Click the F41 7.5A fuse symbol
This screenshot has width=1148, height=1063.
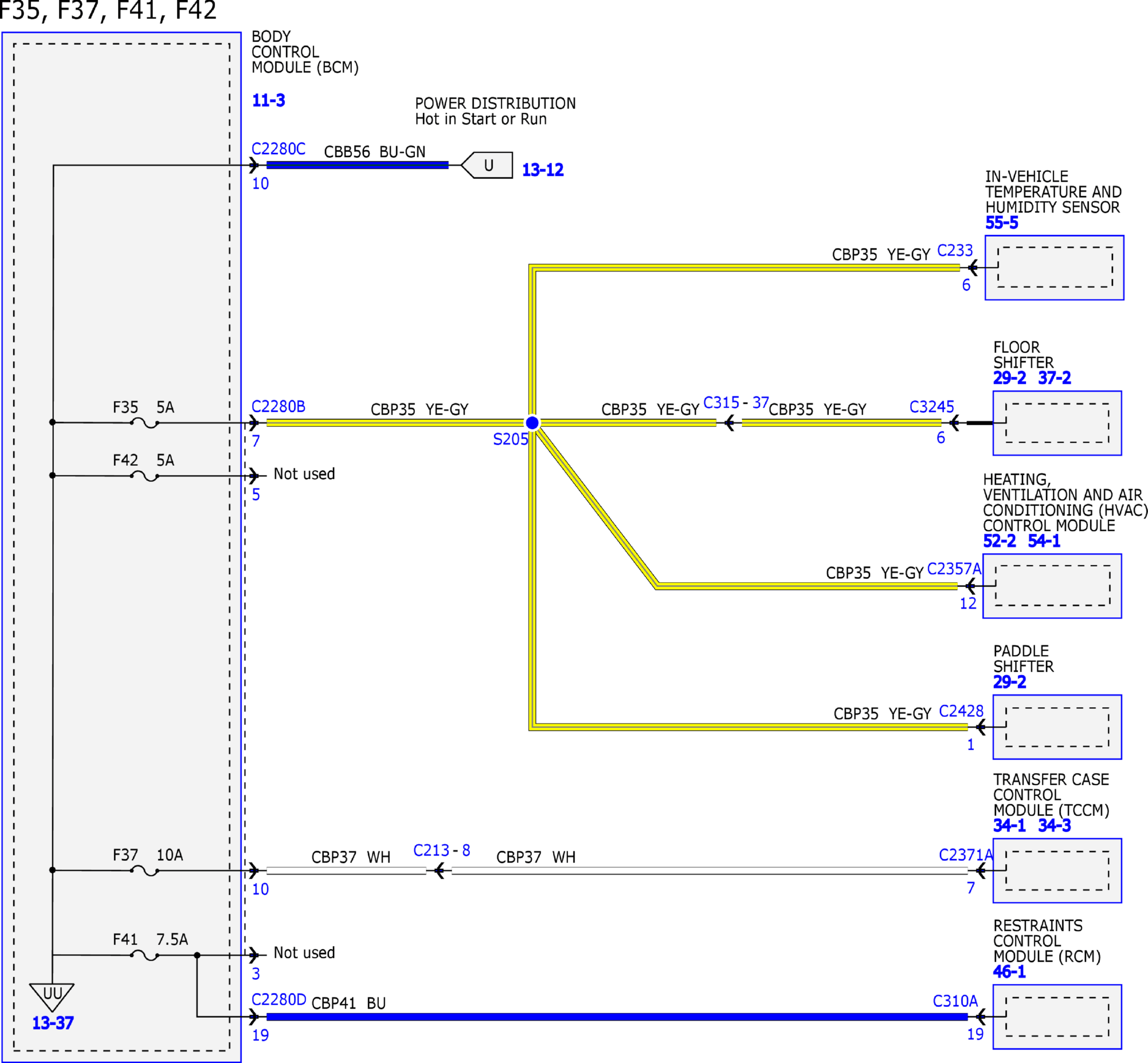(x=144, y=955)
